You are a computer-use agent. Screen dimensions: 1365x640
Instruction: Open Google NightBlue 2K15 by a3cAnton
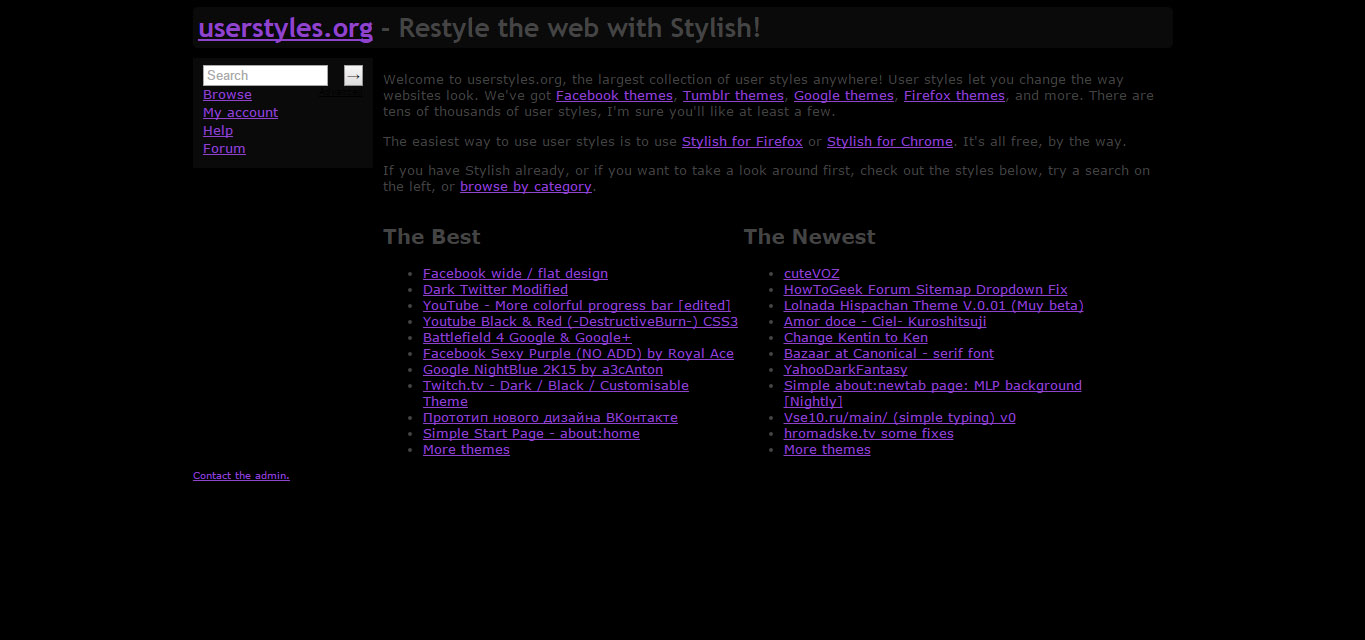[x=543, y=370]
